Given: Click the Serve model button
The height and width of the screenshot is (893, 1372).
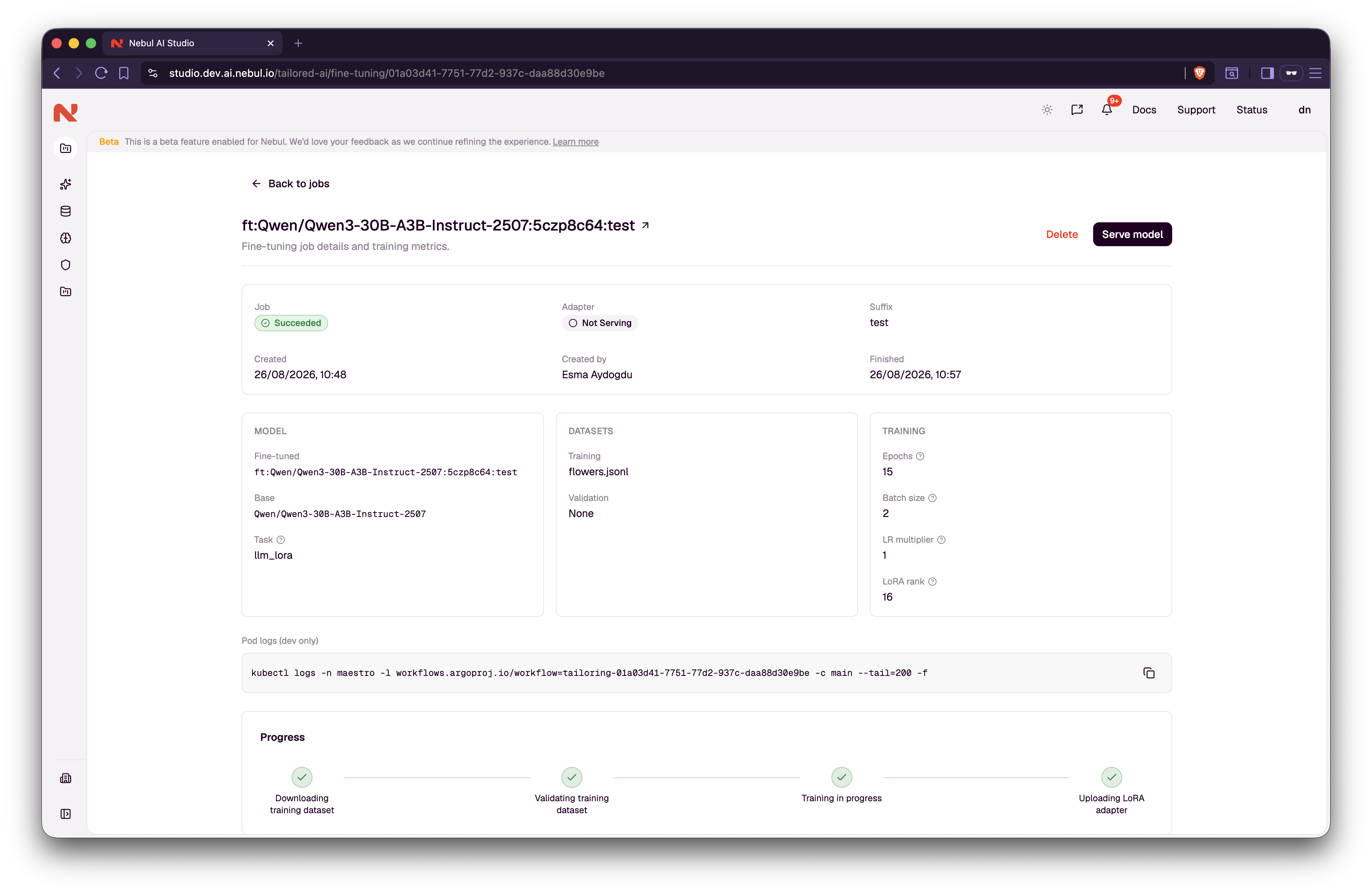Looking at the screenshot, I should [1132, 234].
